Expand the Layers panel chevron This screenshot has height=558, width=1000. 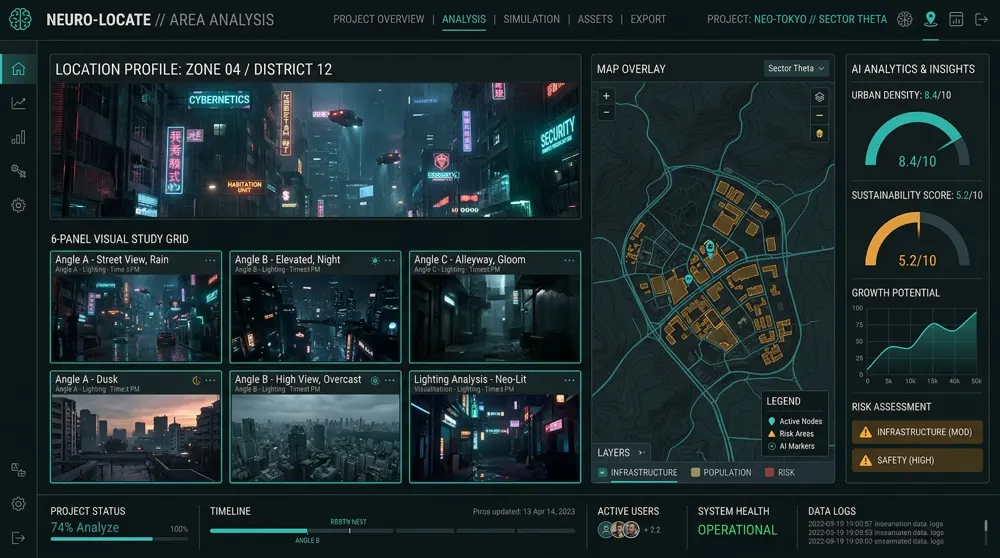(641, 453)
